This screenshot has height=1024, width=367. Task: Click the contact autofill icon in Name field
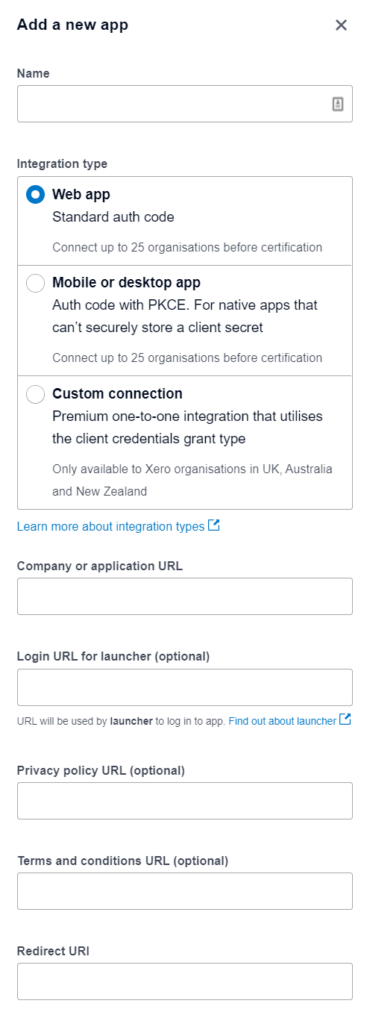(x=338, y=104)
